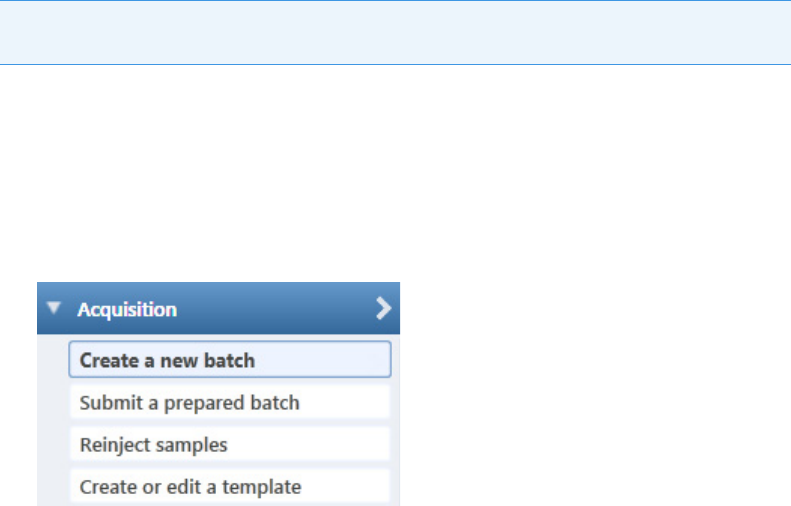Start a new batch from the highlighted entry

230,360
